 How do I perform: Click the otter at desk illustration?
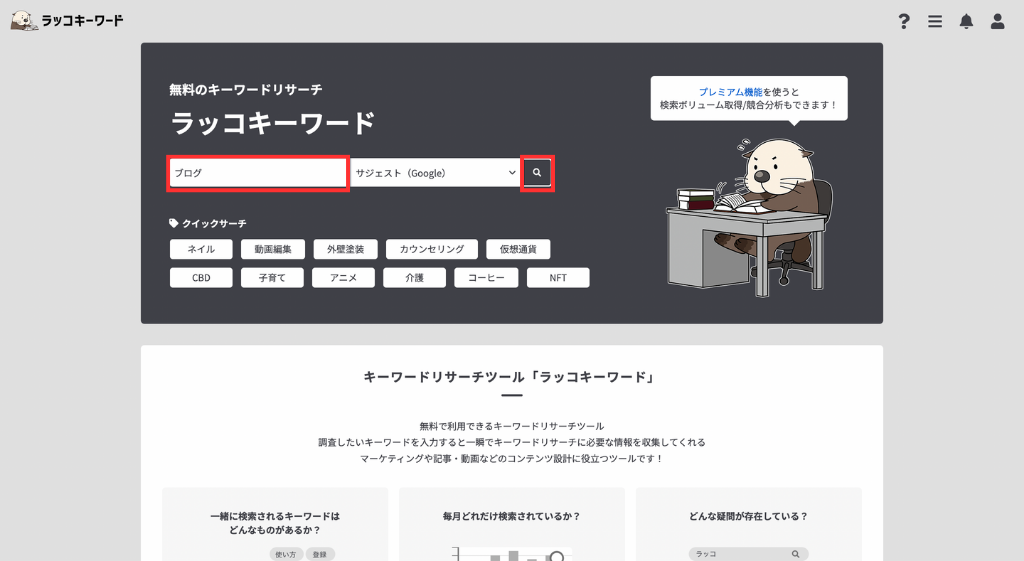[749, 216]
